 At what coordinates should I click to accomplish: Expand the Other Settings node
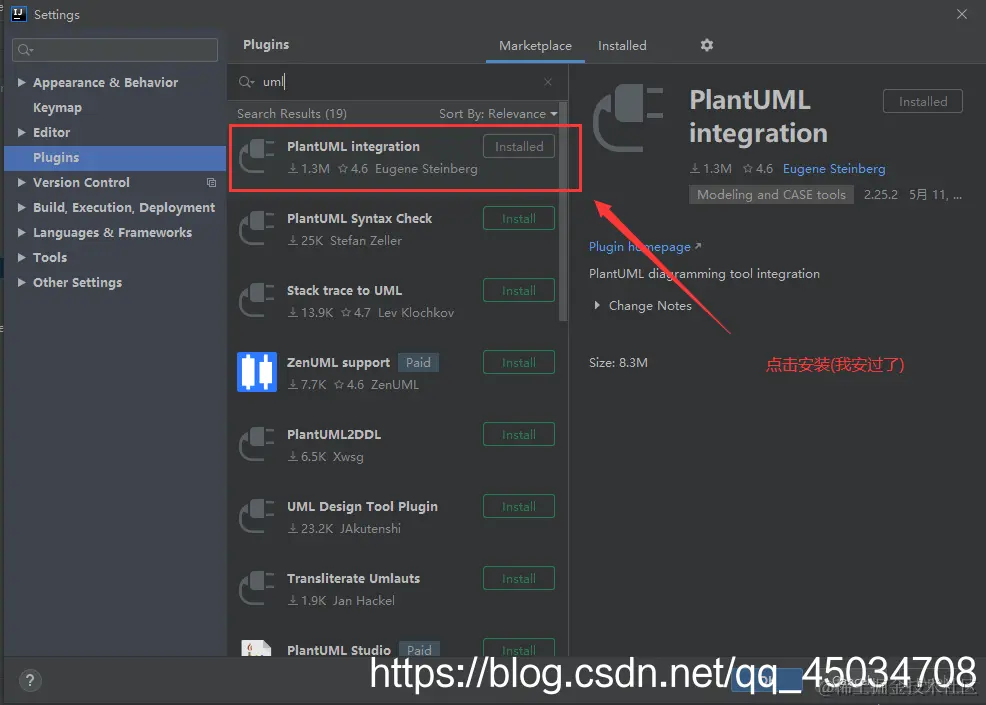21,282
